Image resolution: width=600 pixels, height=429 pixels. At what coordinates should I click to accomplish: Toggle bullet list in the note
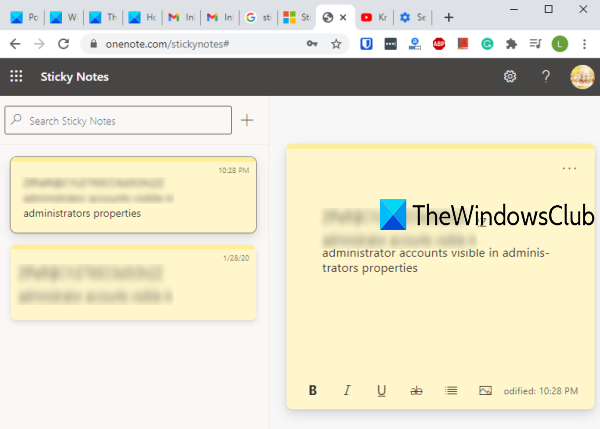[x=451, y=390]
